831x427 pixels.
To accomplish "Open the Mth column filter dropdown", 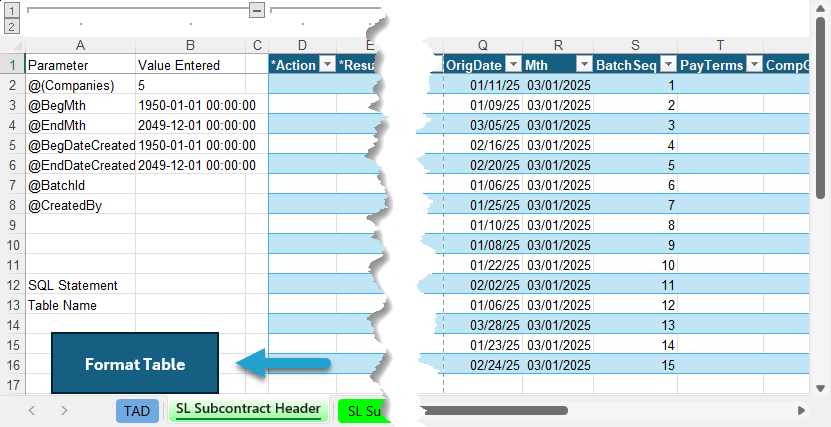I will click(x=584, y=65).
